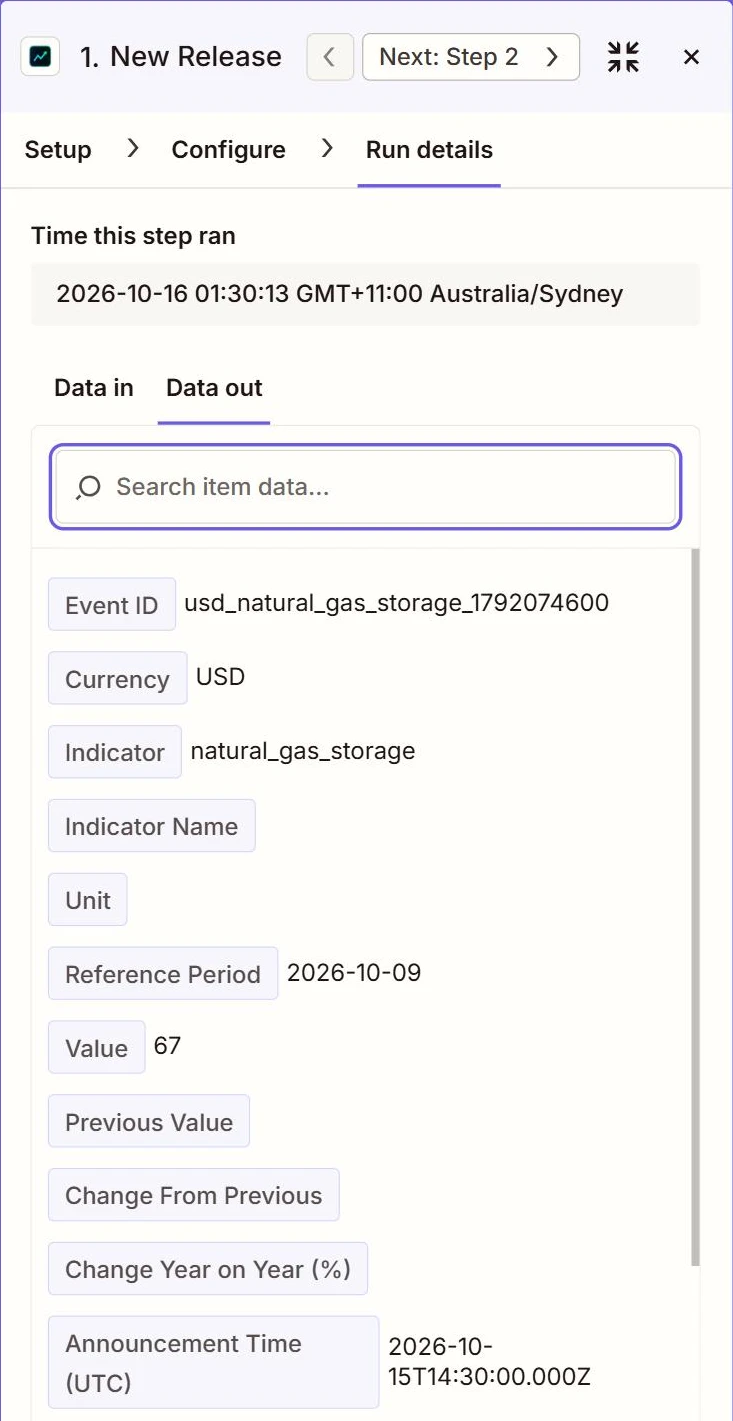The width and height of the screenshot is (733, 1421).
Task: Go to previous step arrow button
Action: tap(329, 57)
